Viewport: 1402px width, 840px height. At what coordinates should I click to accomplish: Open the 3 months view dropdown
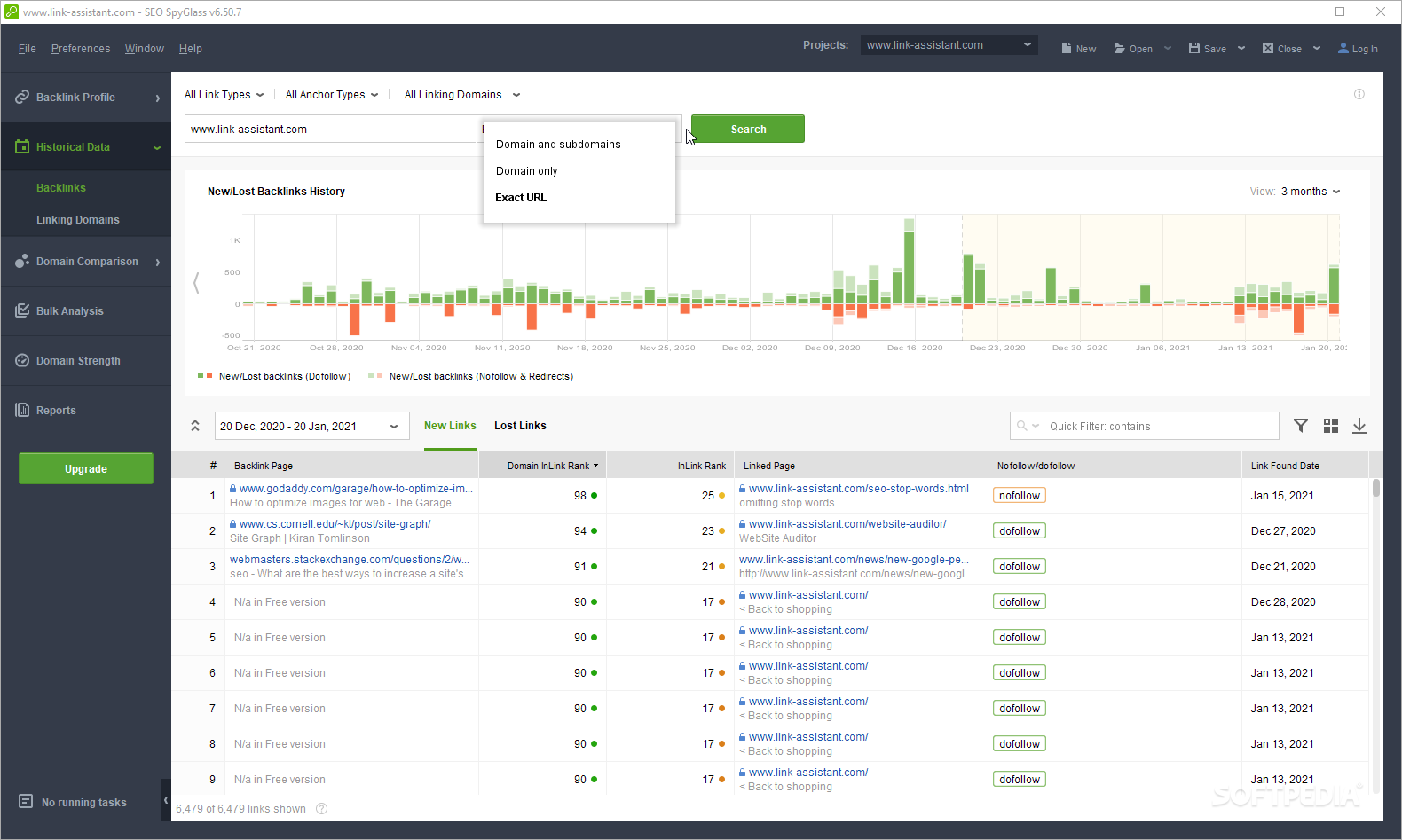(x=1311, y=192)
